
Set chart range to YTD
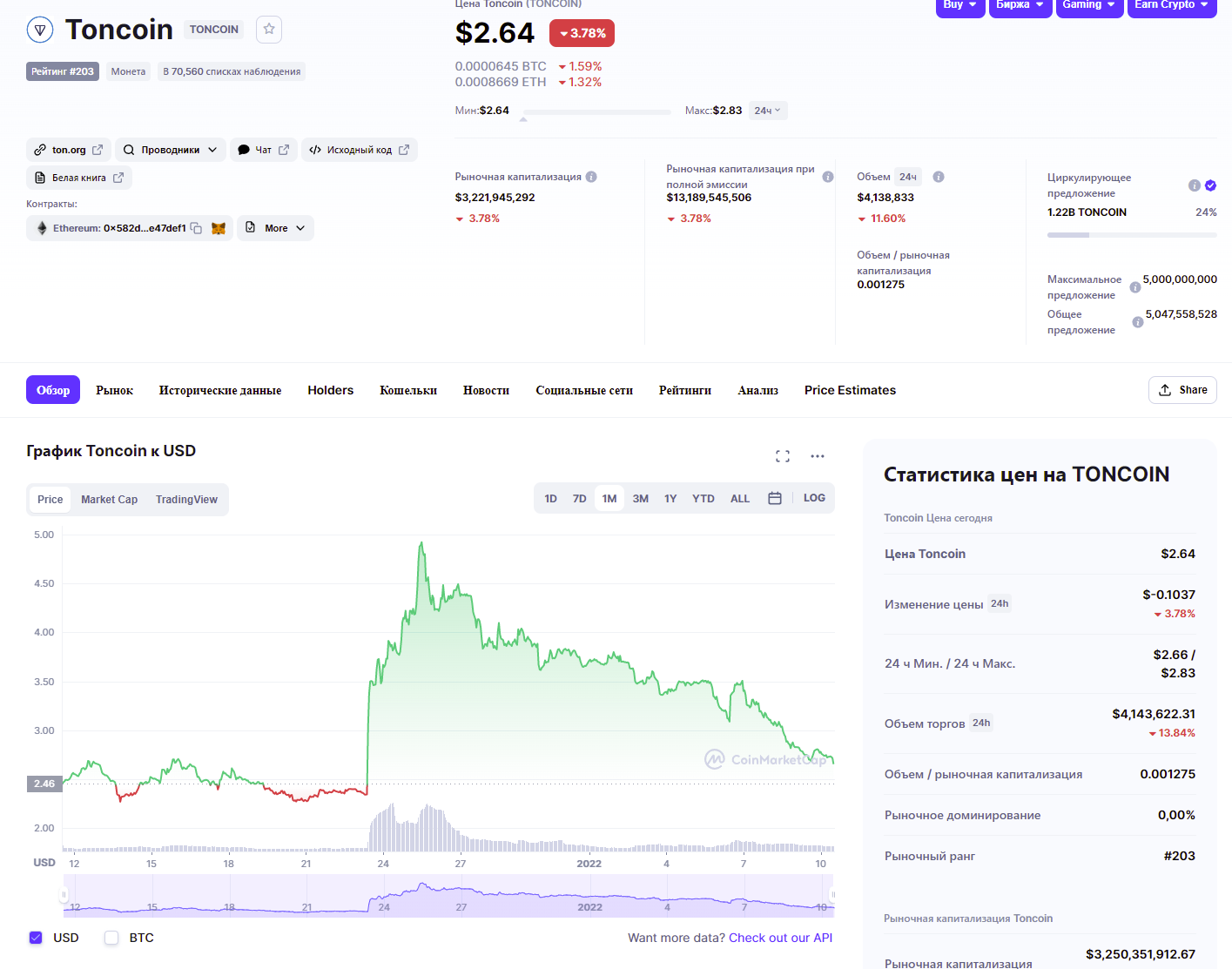(x=704, y=499)
